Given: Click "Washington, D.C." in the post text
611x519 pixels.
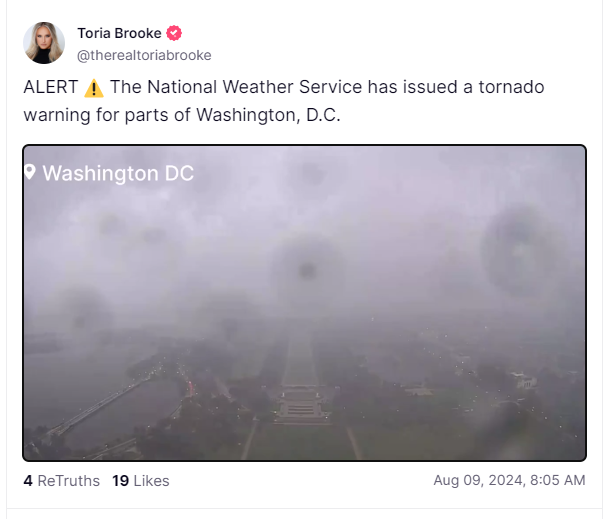Looking at the screenshot, I should (x=268, y=115).
